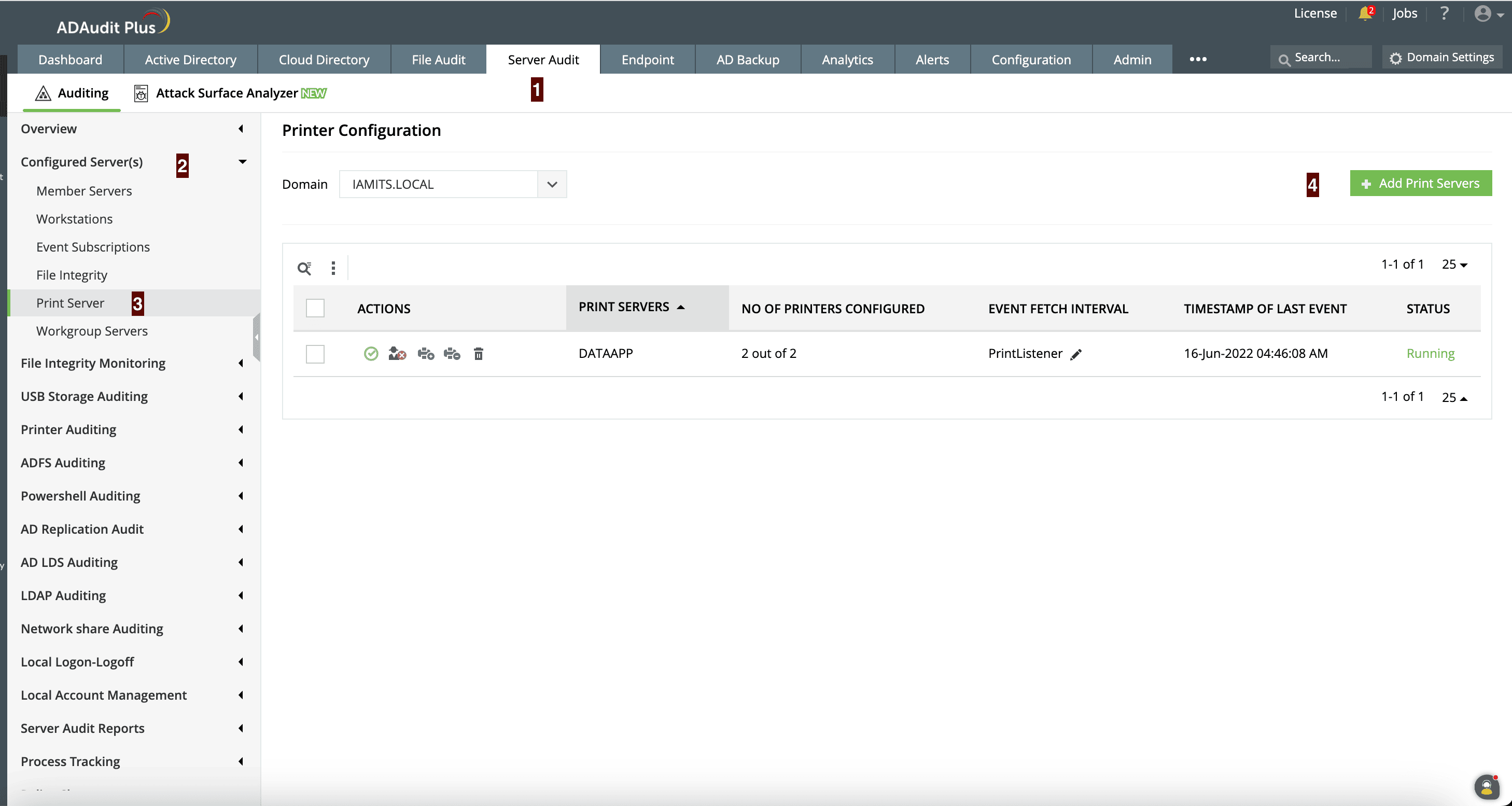Open the help question mark icon
Image resolution: width=1512 pixels, height=806 pixels.
point(1445,13)
